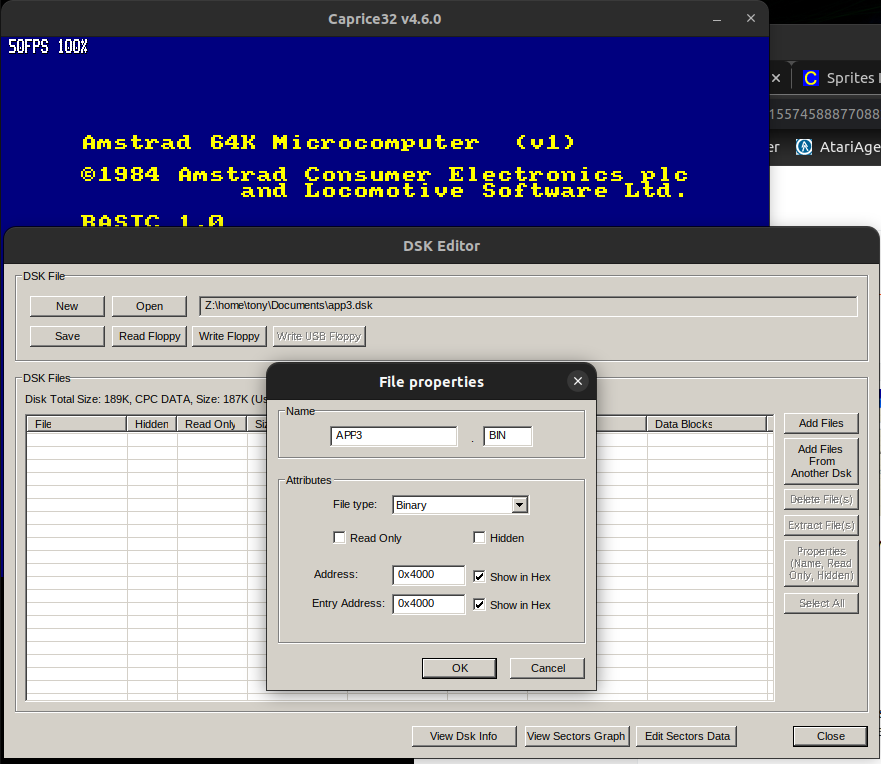
Task: Open Edit Sectors Data
Action: pyautogui.click(x=687, y=736)
